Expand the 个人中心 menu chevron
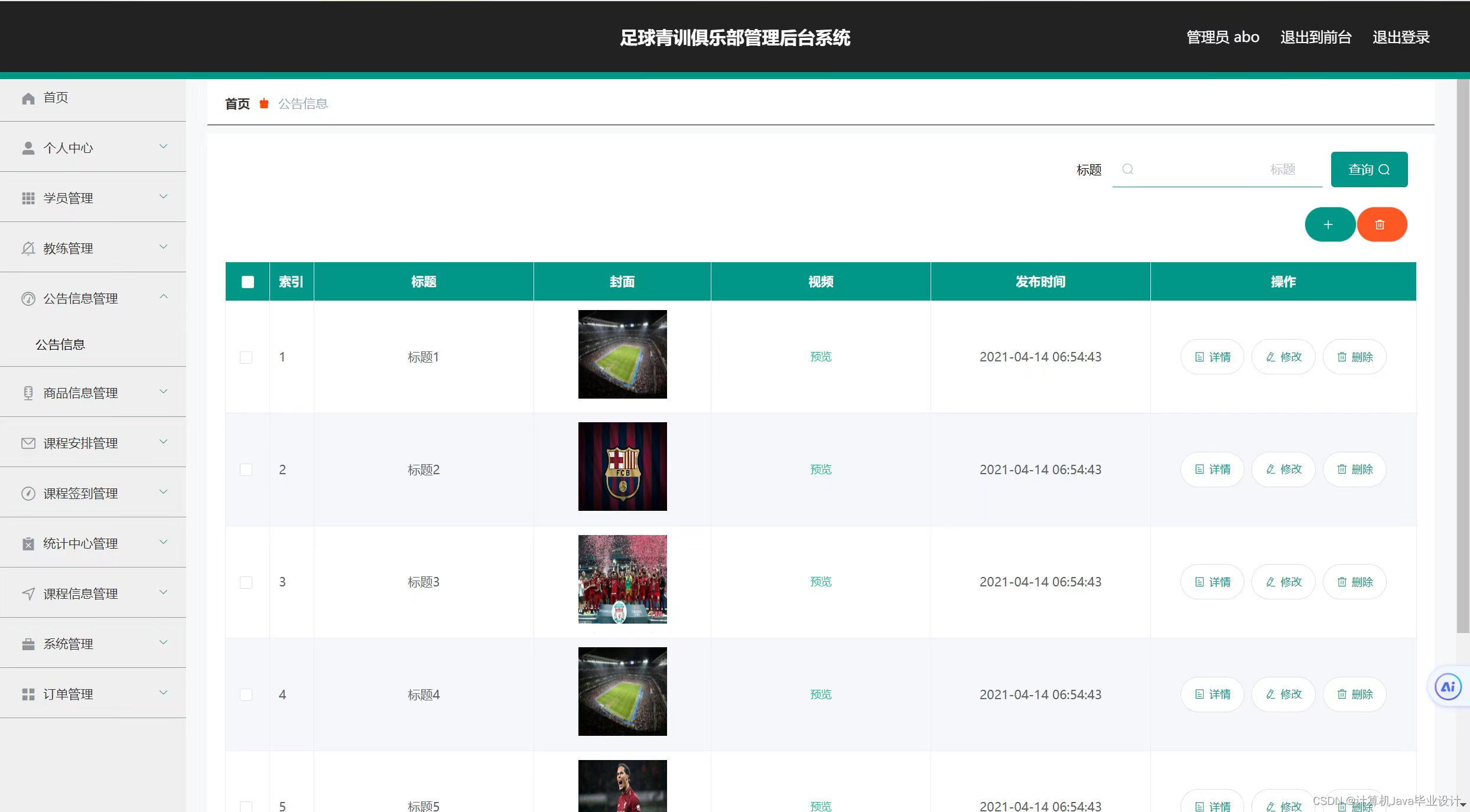The image size is (1470, 812). (x=164, y=146)
